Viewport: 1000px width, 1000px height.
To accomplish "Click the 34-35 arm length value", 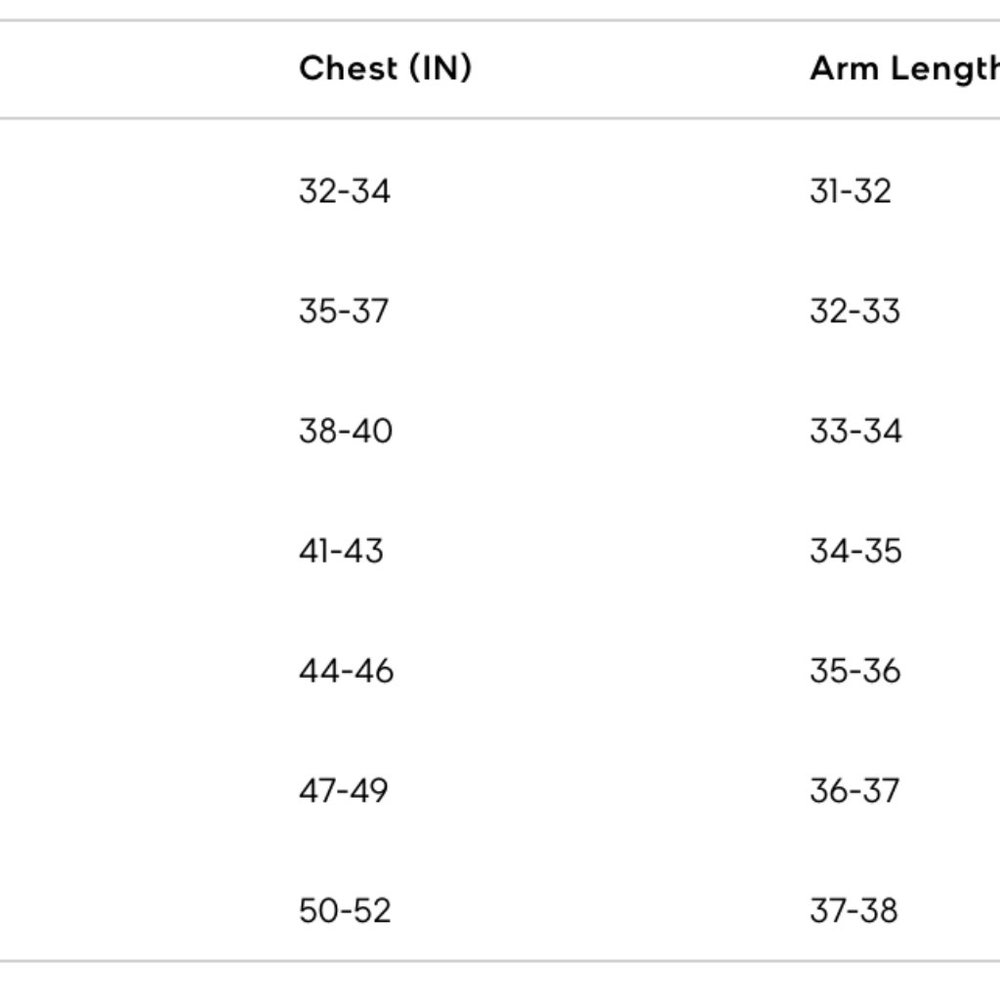I will pos(856,551).
